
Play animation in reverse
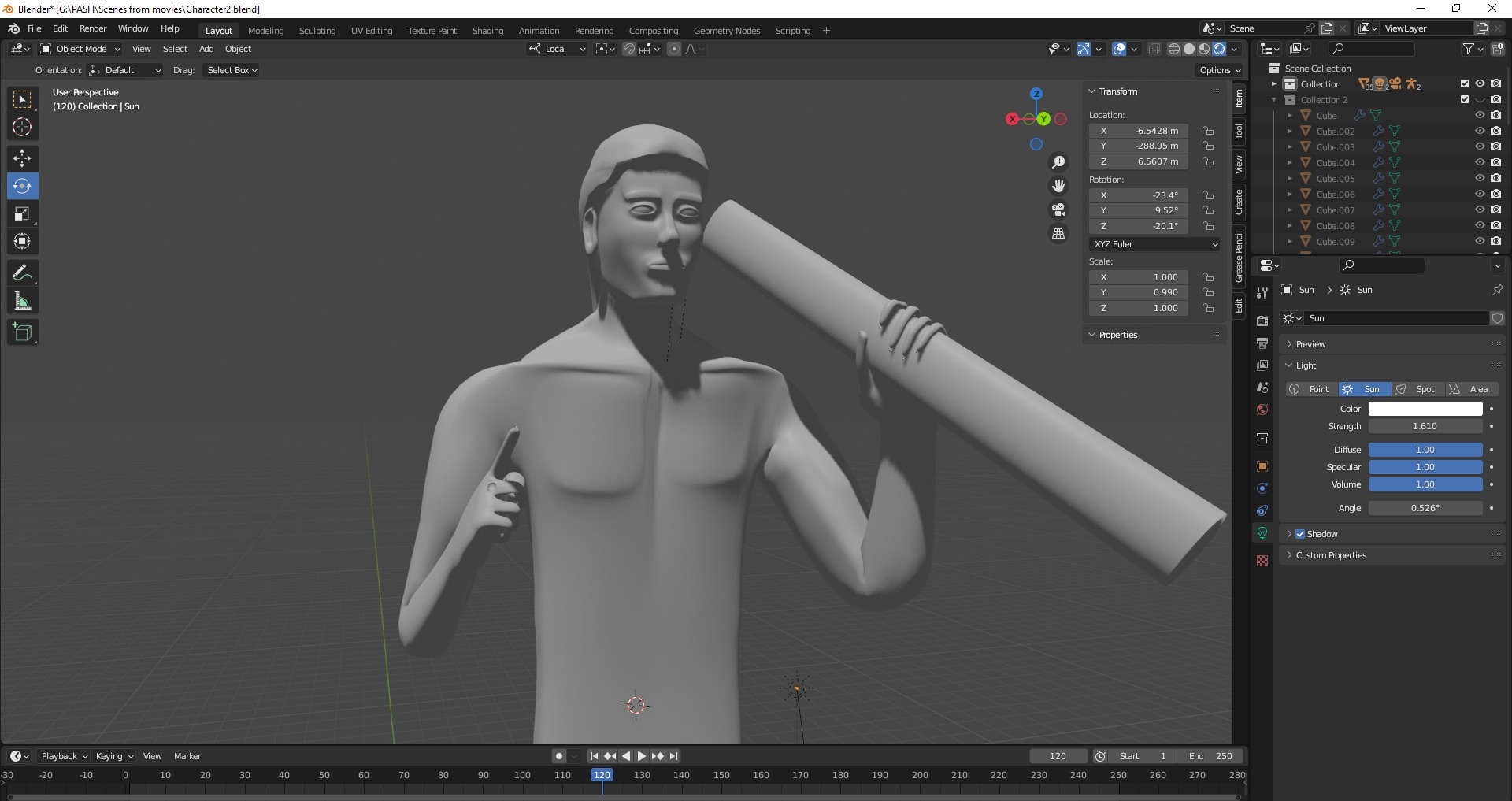[x=626, y=756]
